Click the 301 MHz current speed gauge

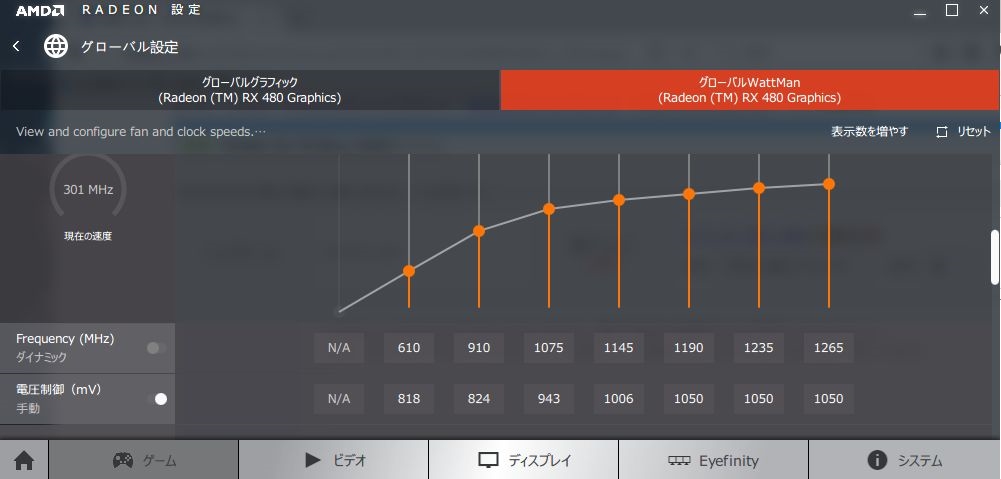[88, 189]
